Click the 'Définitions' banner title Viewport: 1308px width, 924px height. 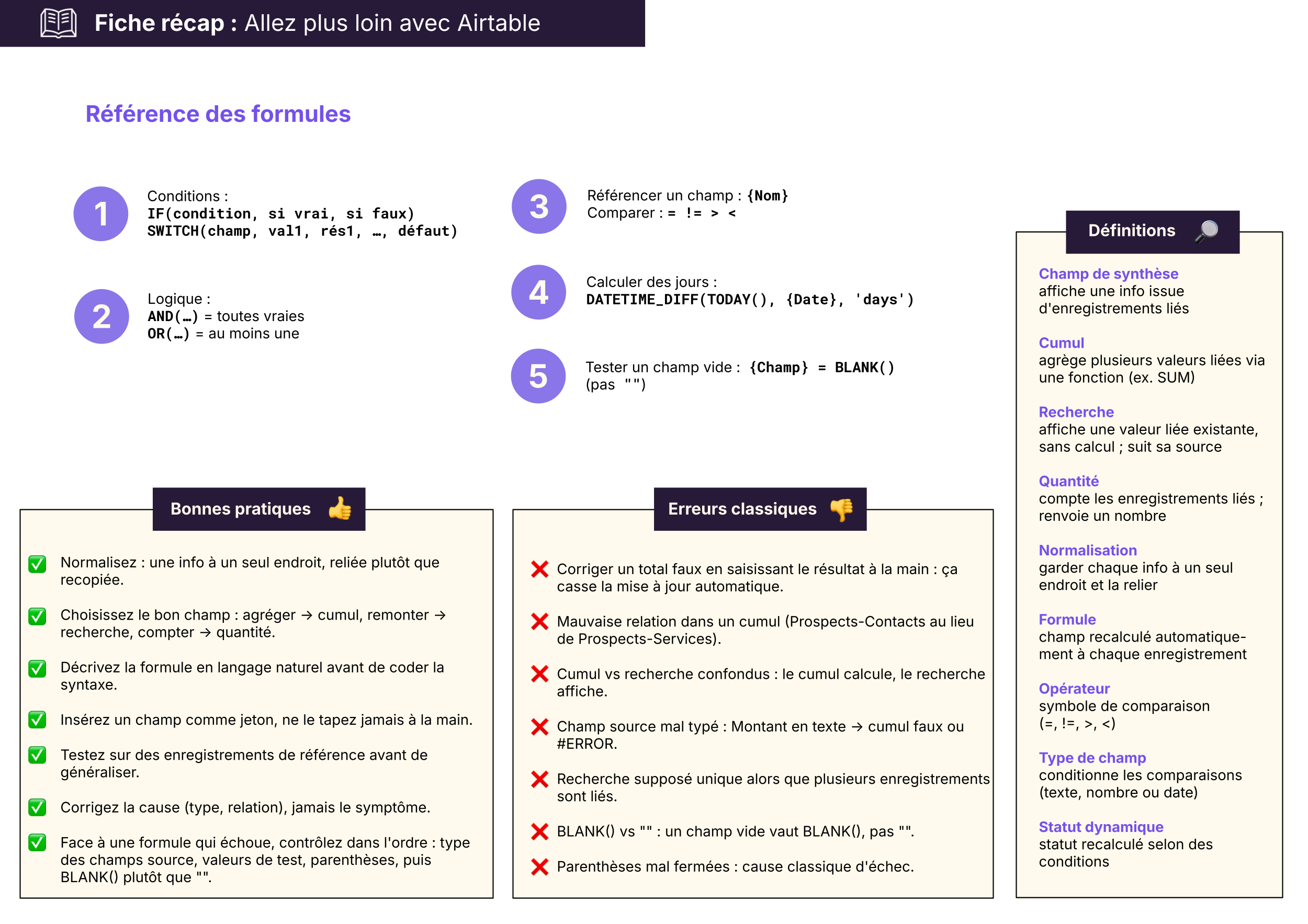(1131, 231)
